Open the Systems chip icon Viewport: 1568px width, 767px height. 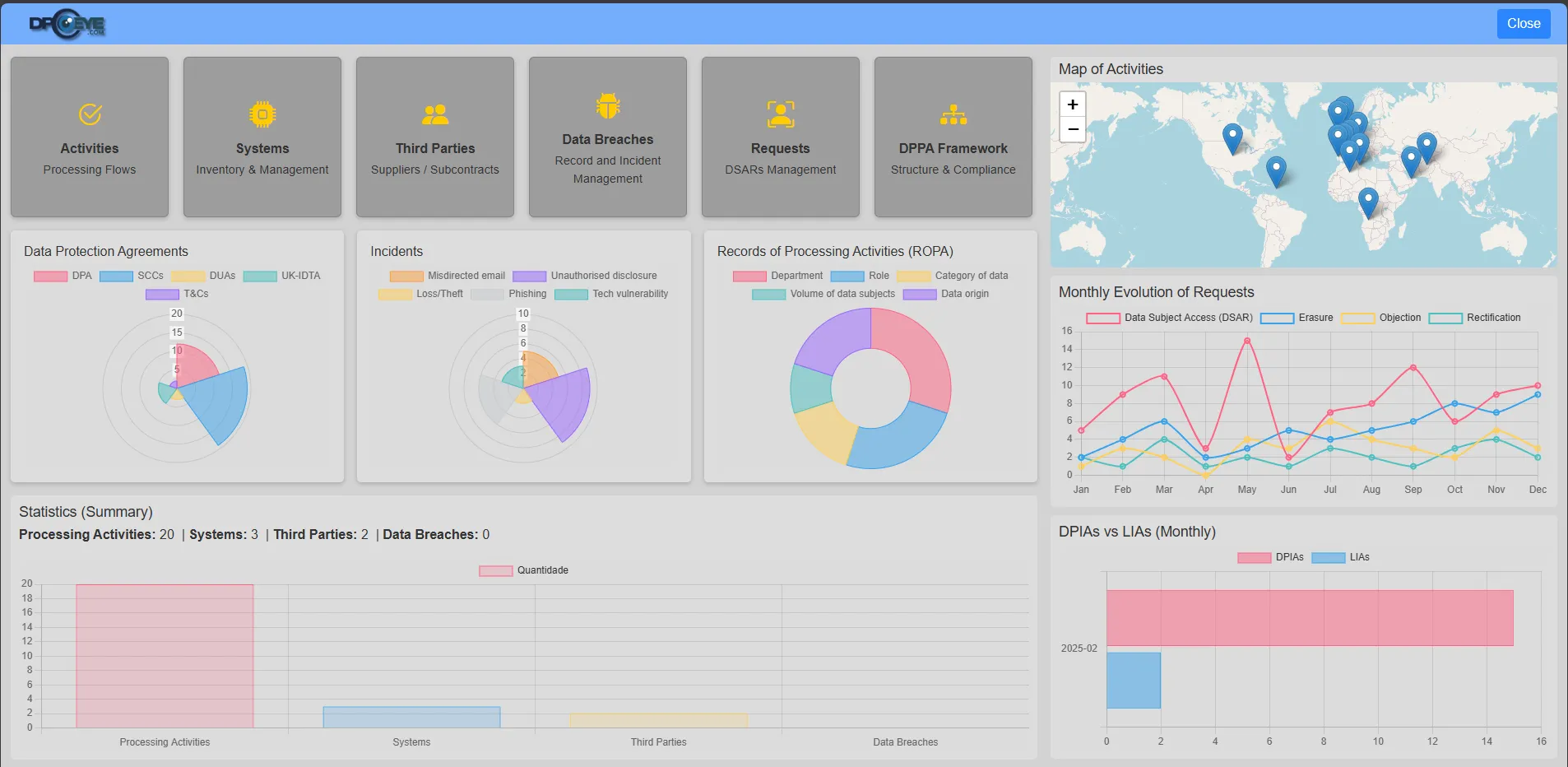(262, 114)
